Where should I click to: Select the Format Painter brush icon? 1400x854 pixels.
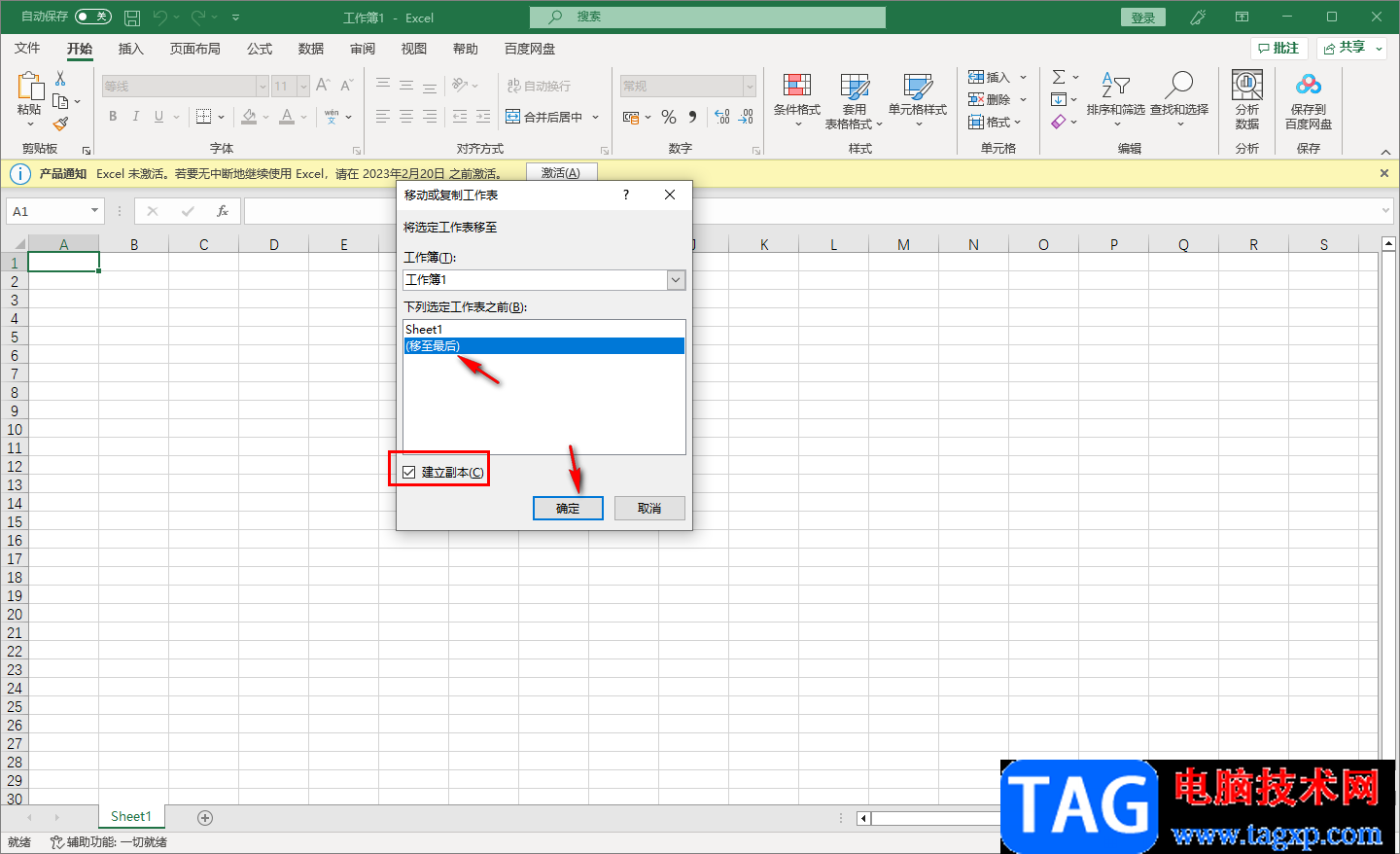(60, 124)
